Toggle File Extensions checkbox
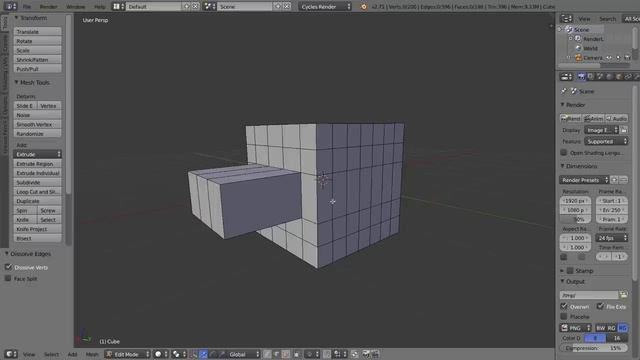Screen dimensions: 640x360 [x=600, y=306]
